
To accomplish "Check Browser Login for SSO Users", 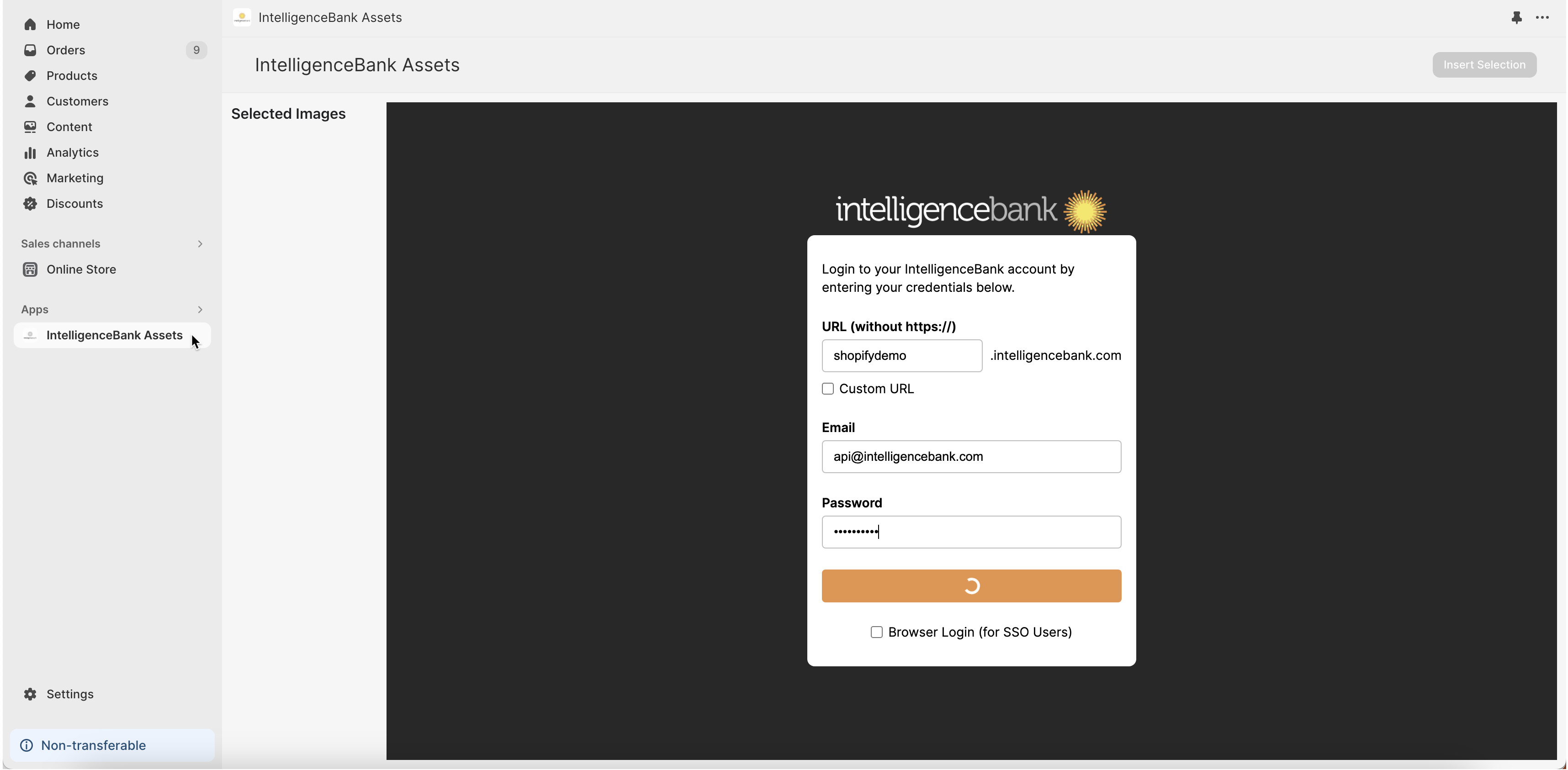I will 877,632.
